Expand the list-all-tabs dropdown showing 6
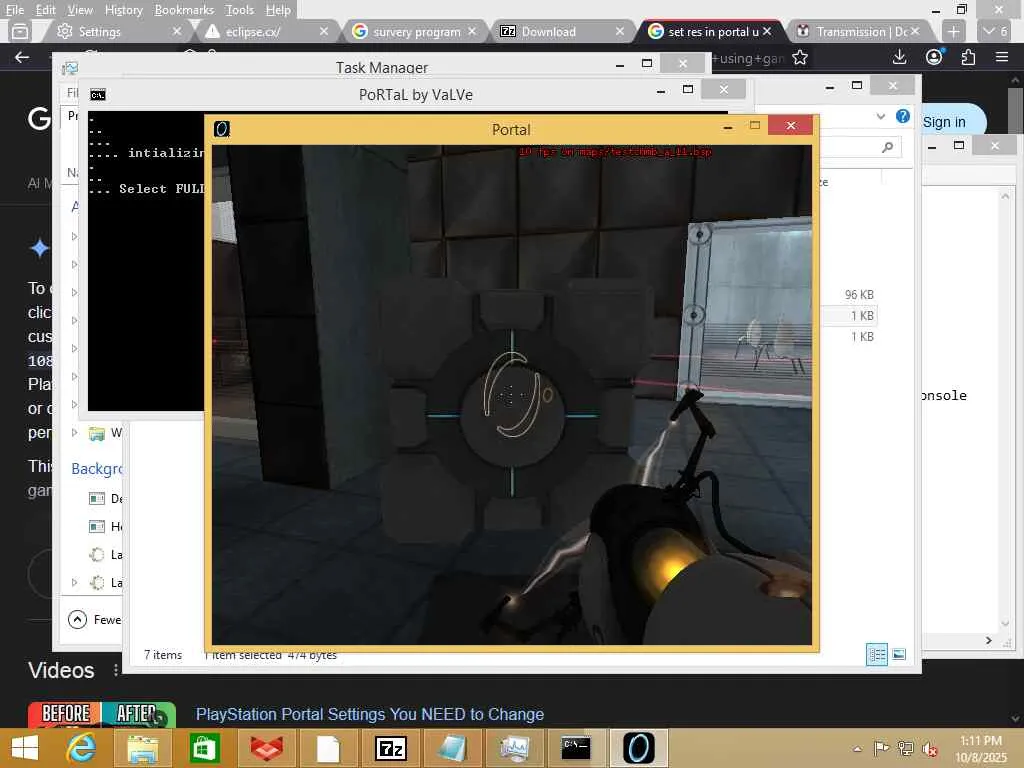This screenshot has height=768, width=1024. (996, 31)
